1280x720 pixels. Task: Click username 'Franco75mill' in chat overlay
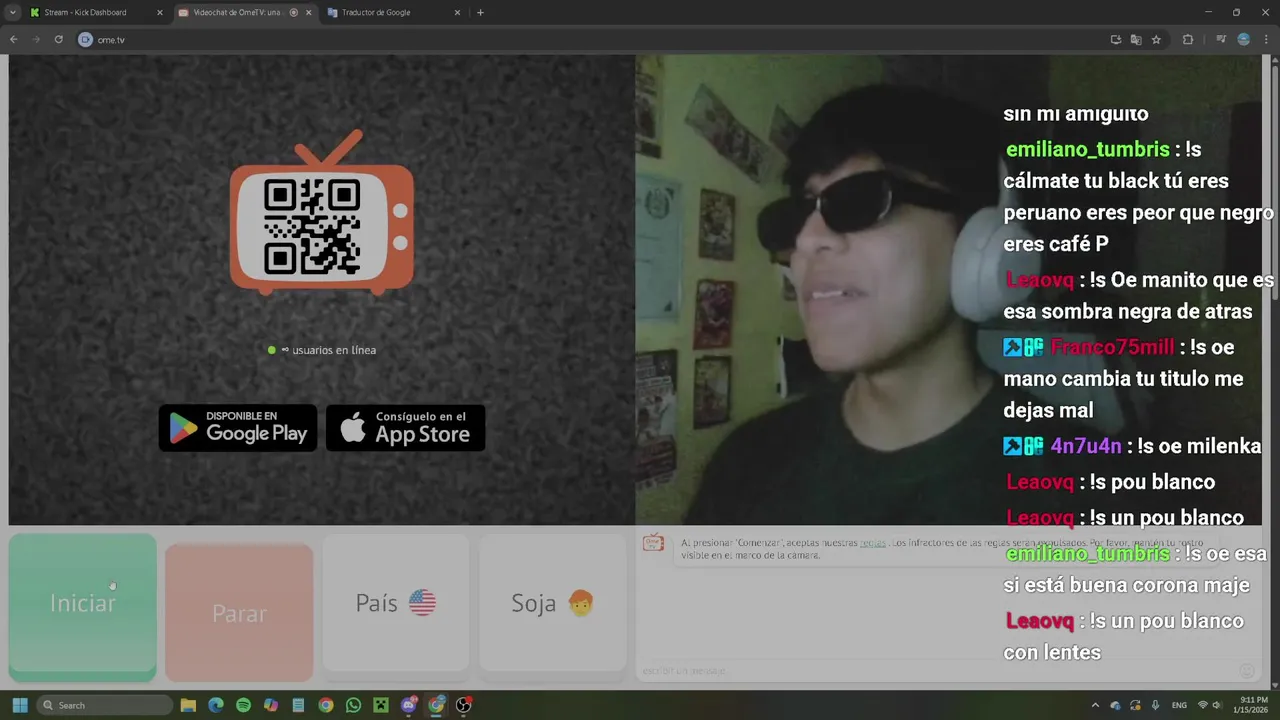pos(1112,347)
